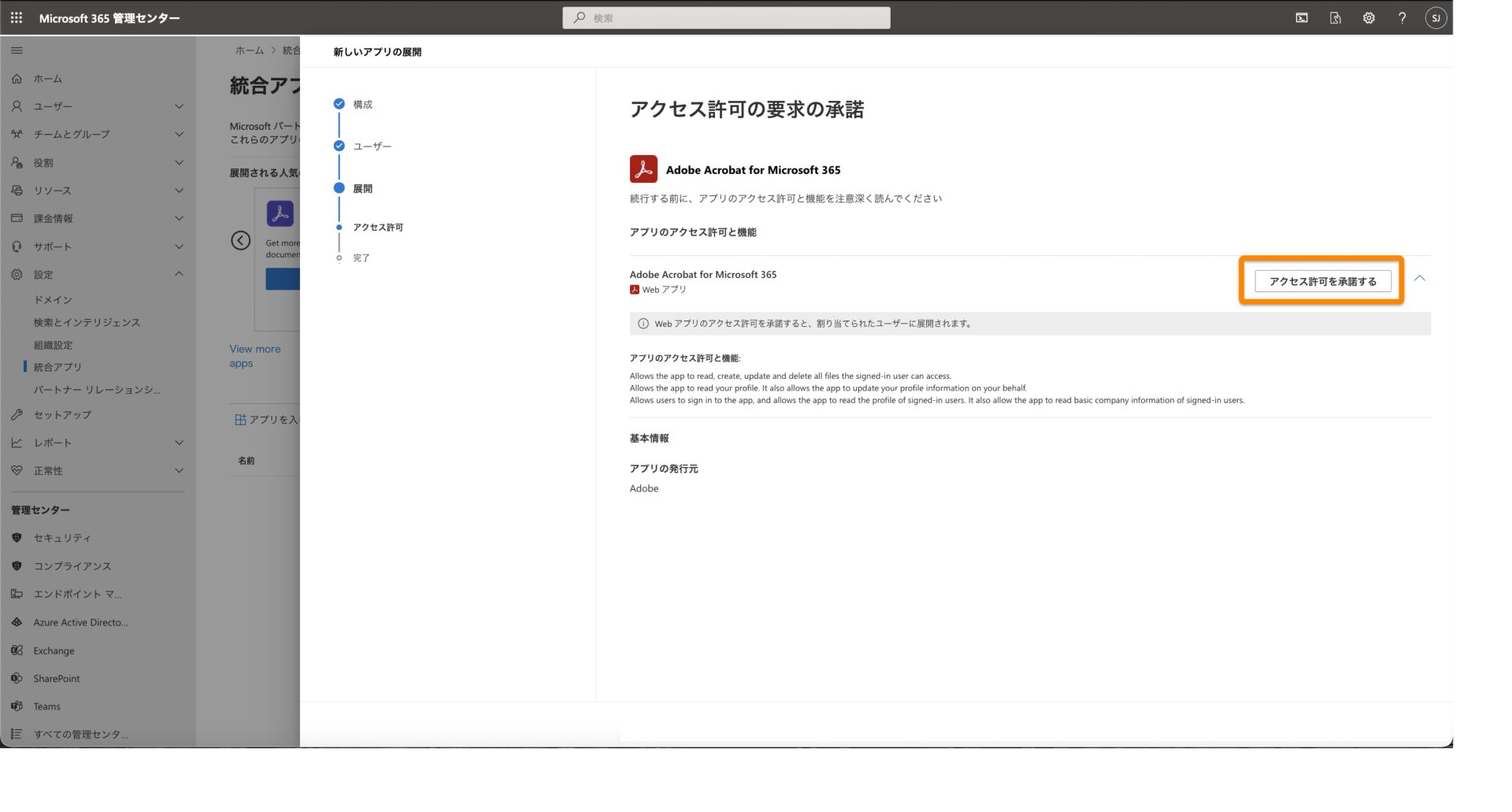Open ドメイン under settings
This screenshot has width=1512, height=812.
pos(53,300)
